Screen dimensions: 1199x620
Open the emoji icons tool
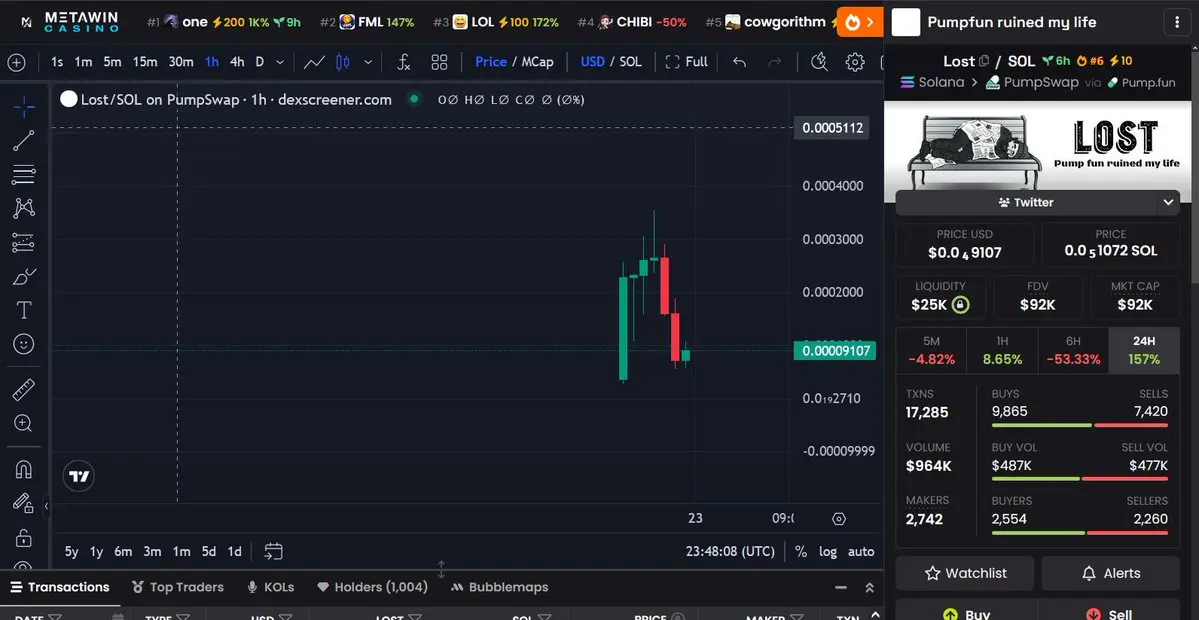tap(24, 344)
